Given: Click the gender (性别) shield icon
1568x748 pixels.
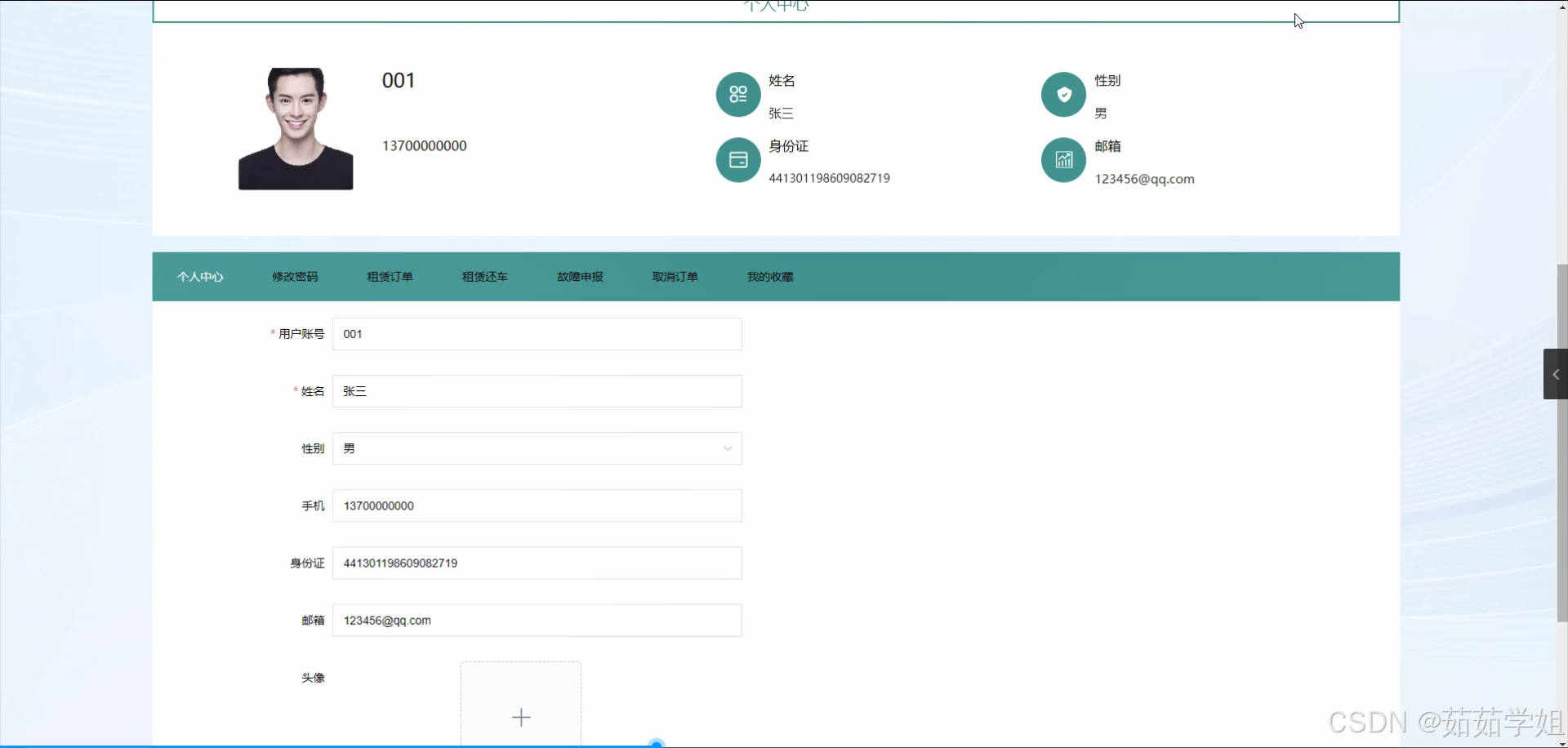Looking at the screenshot, I should tap(1063, 95).
